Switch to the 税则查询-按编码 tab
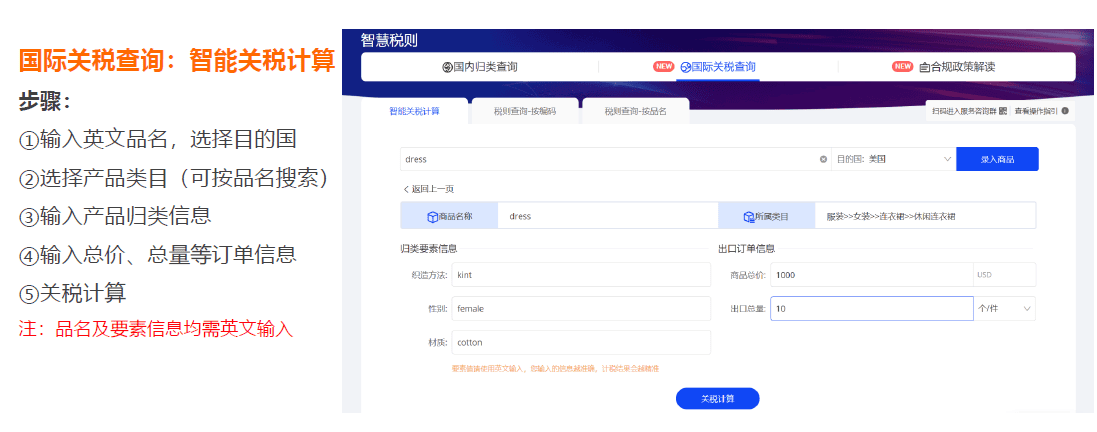Screen dimensions: 1097x432 point(524,112)
